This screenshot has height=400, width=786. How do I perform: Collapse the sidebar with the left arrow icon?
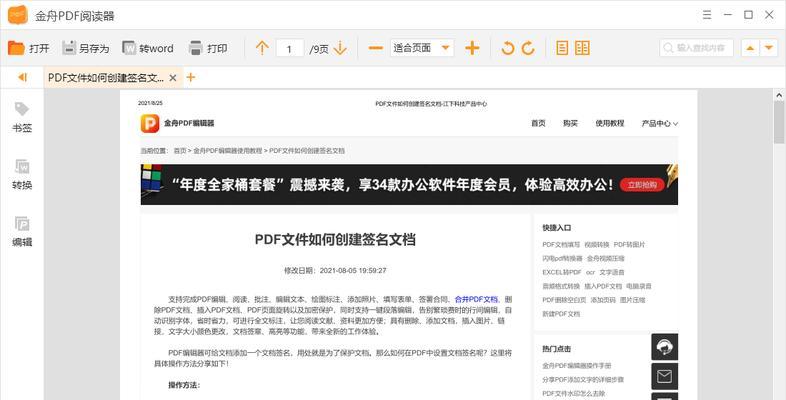22,77
